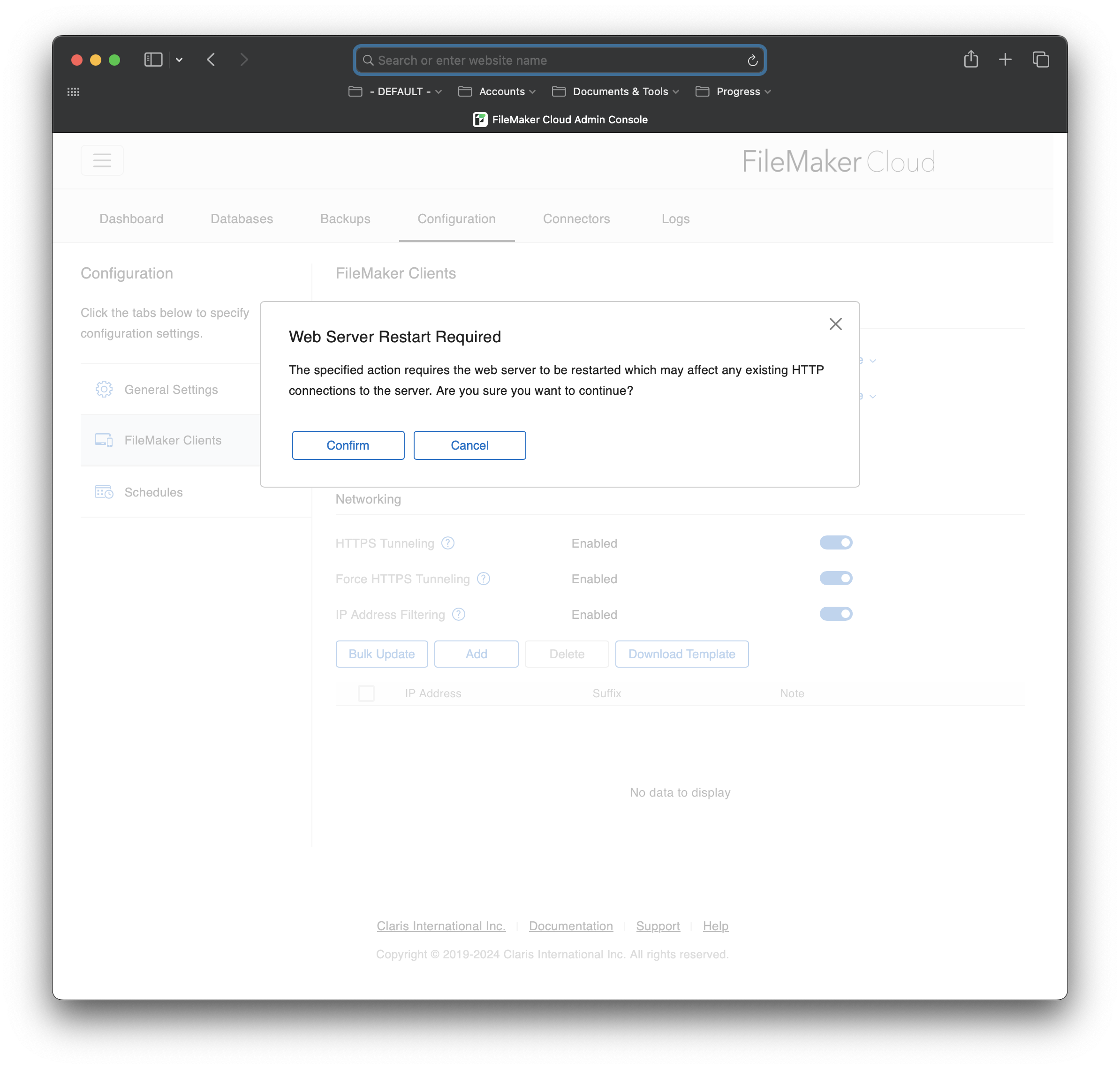
Task: Open the Claris Documentation link
Action: (x=570, y=926)
